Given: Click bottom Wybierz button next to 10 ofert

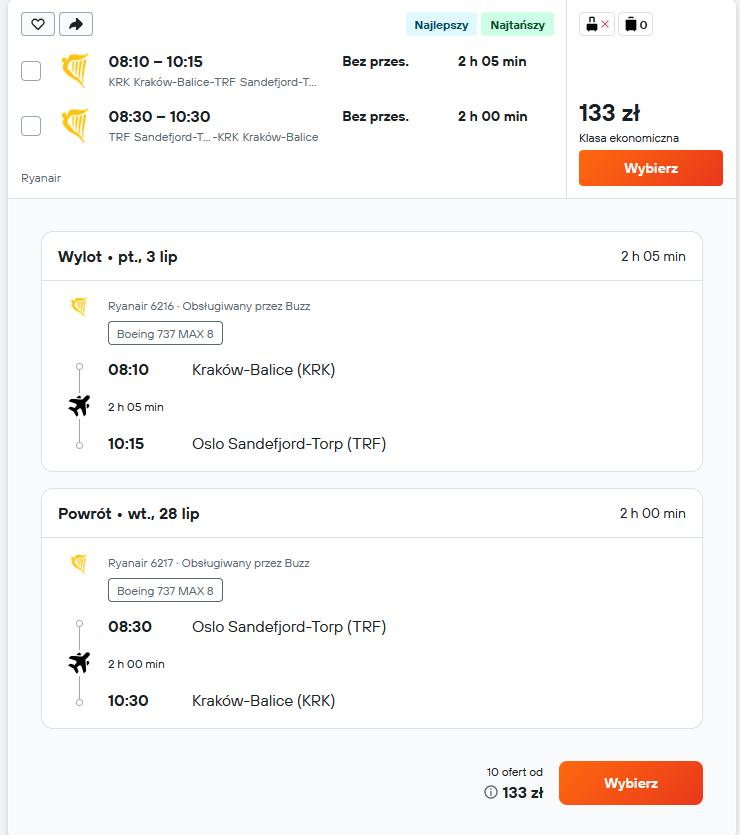Looking at the screenshot, I should tap(631, 783).
